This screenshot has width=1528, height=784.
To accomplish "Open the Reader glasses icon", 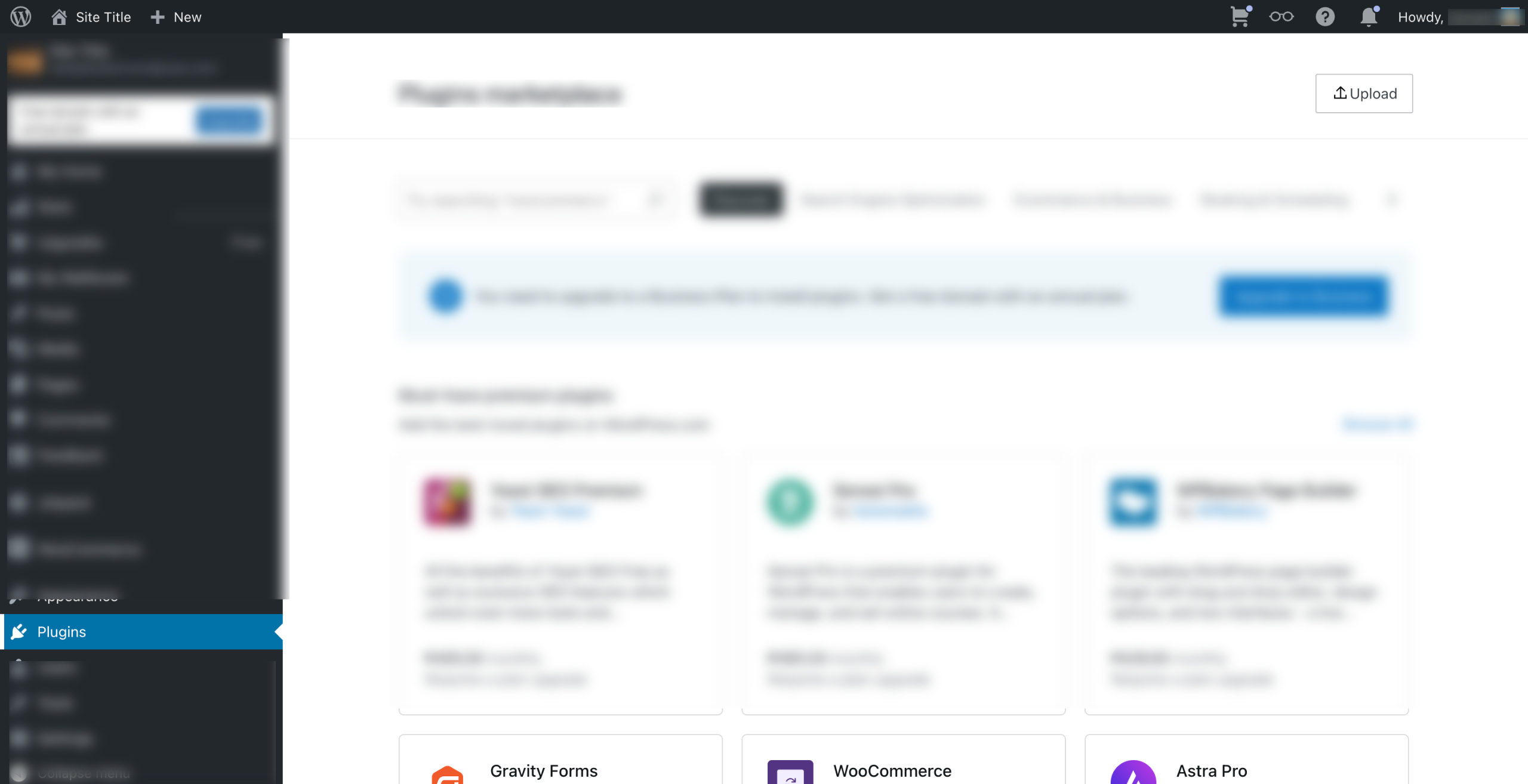I will 1281,17.
